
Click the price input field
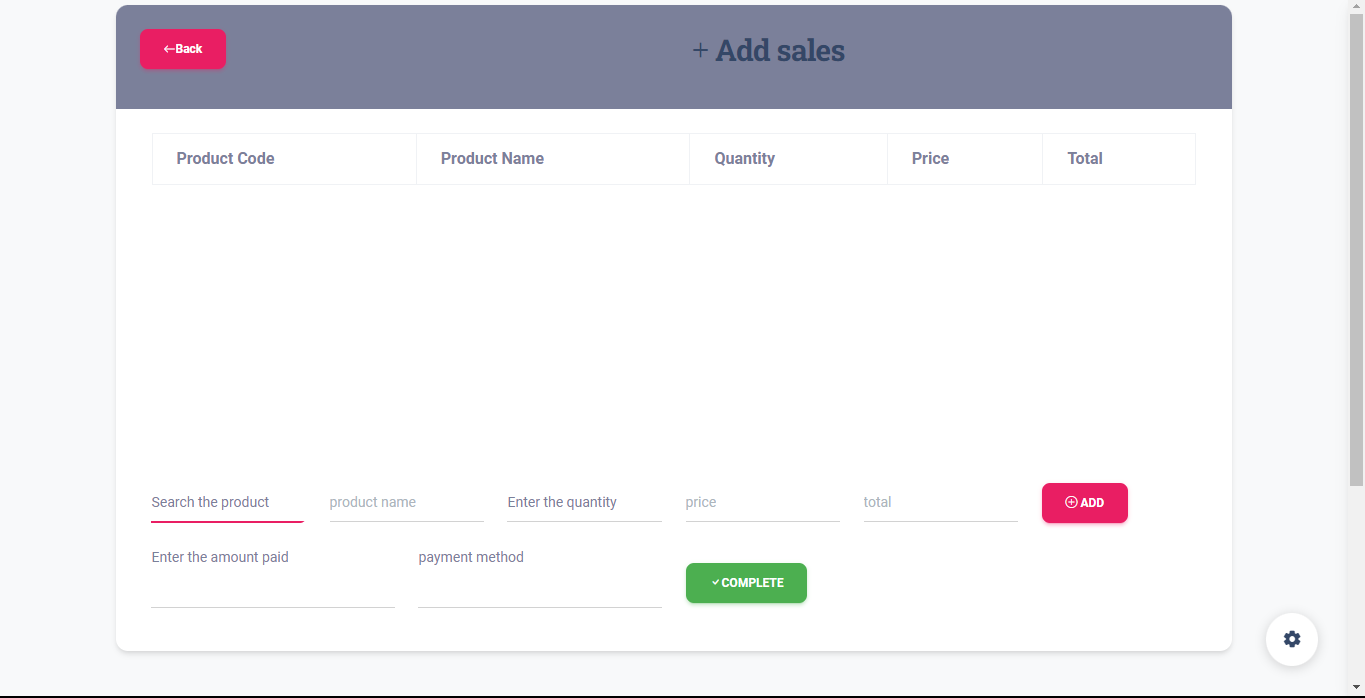pos(762,503)
